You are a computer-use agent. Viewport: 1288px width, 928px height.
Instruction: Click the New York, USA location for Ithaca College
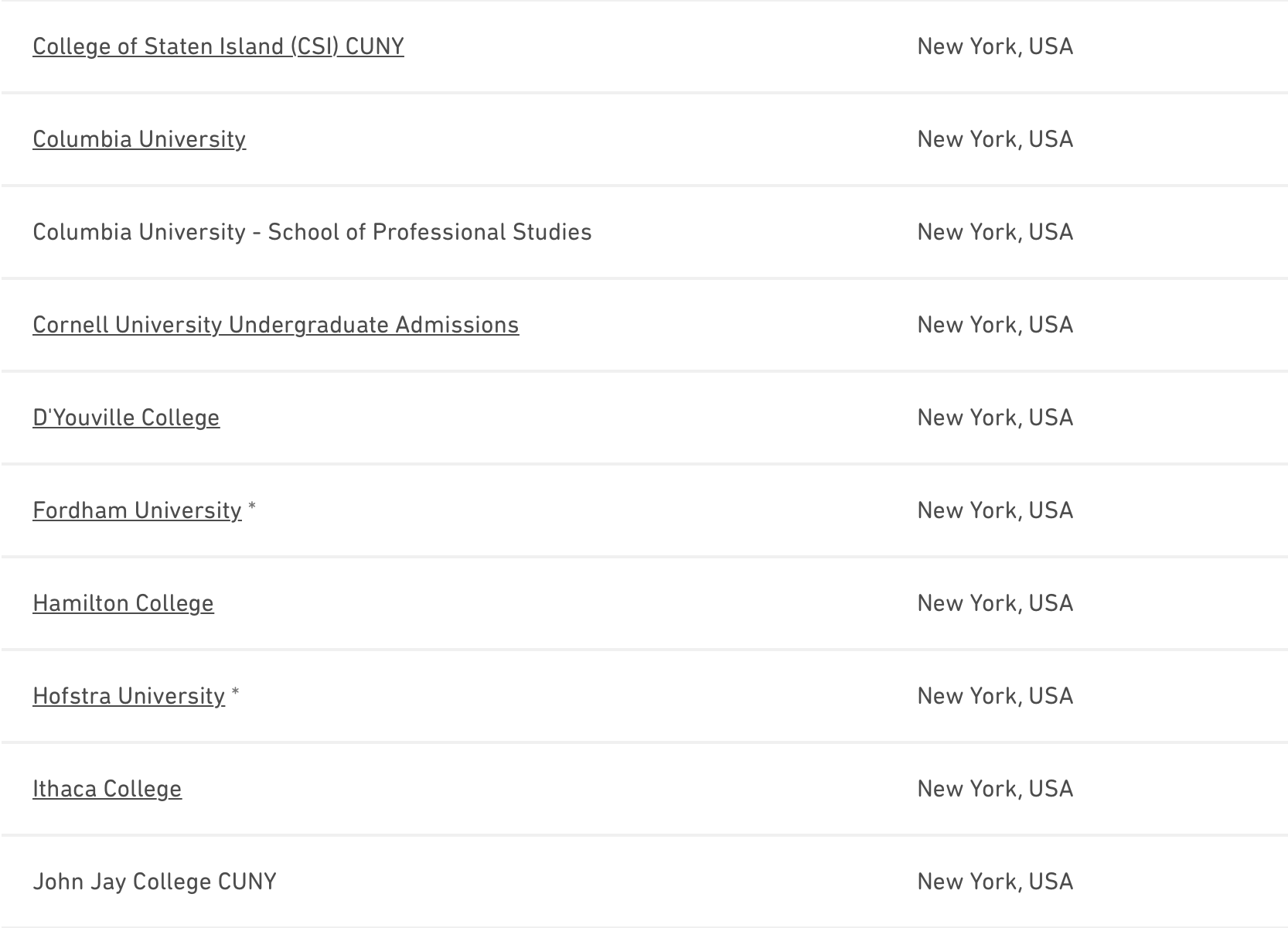[x=995, y=789]
